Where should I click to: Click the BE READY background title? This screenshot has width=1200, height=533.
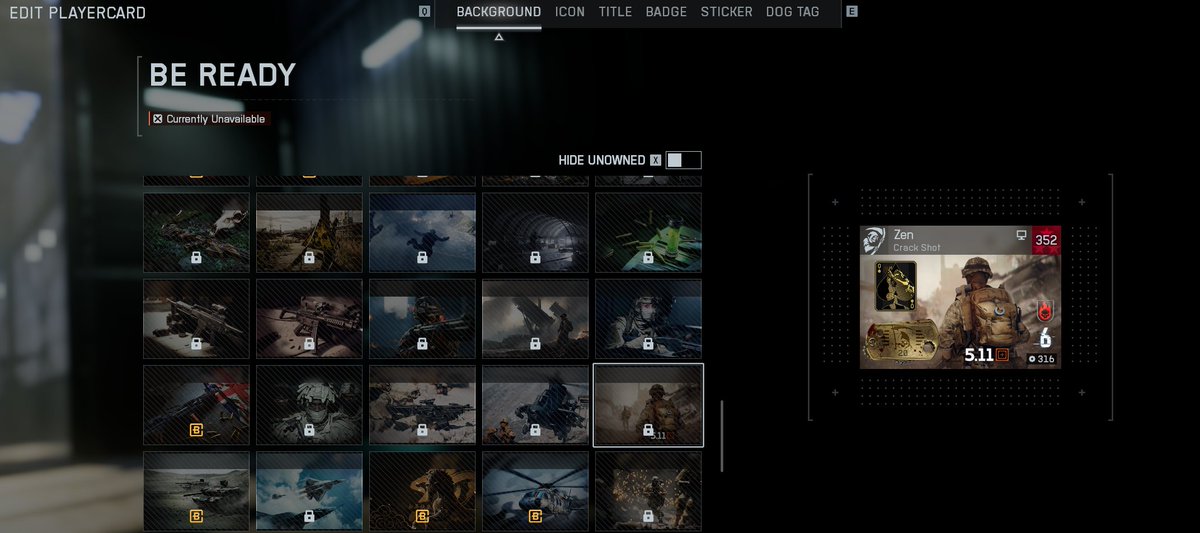click(222, 75)
